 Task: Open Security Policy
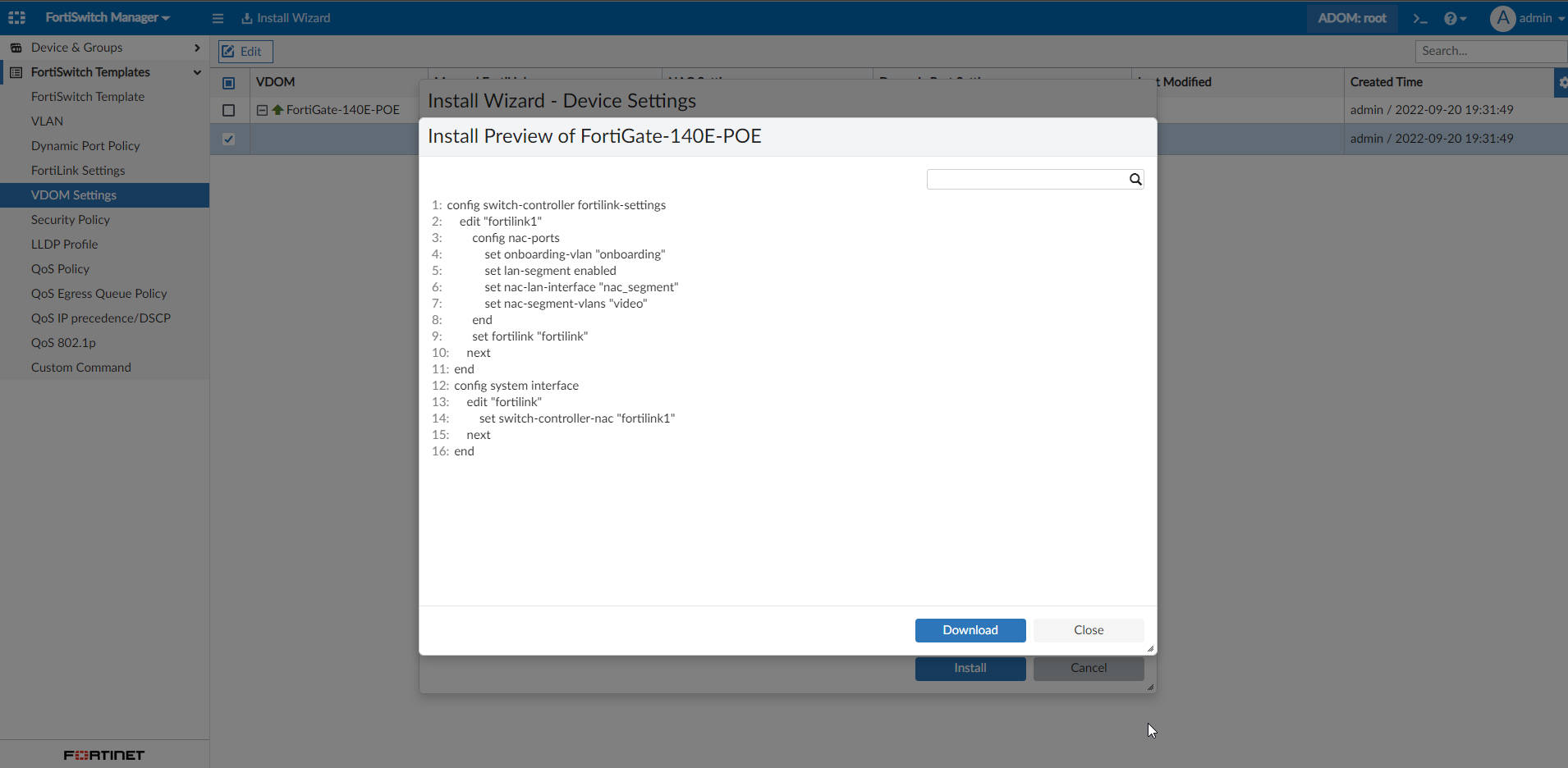click(71, 220)
